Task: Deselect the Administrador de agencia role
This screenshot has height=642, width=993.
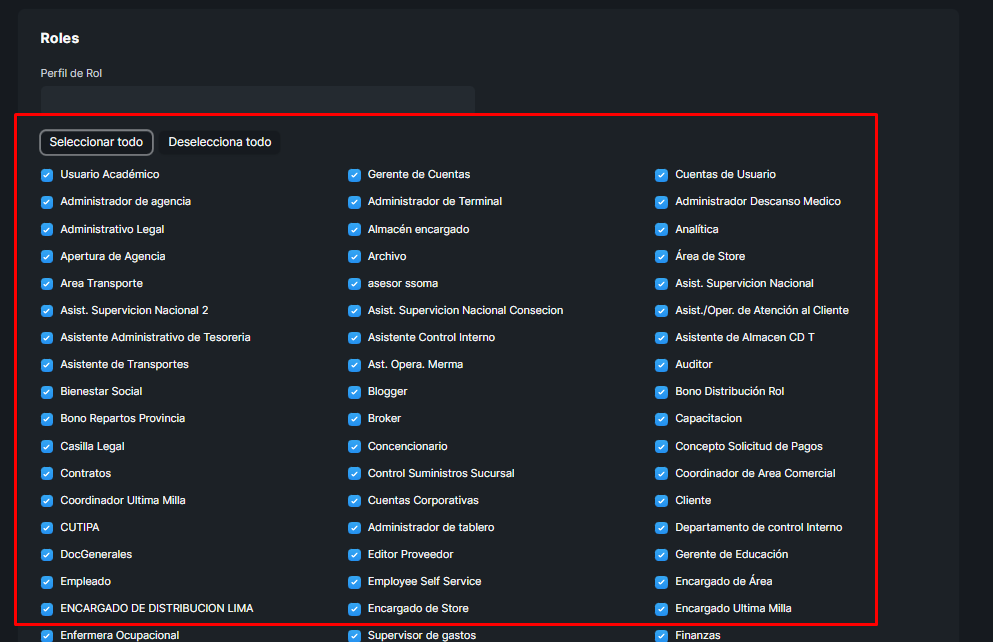Action: [47, 202]
